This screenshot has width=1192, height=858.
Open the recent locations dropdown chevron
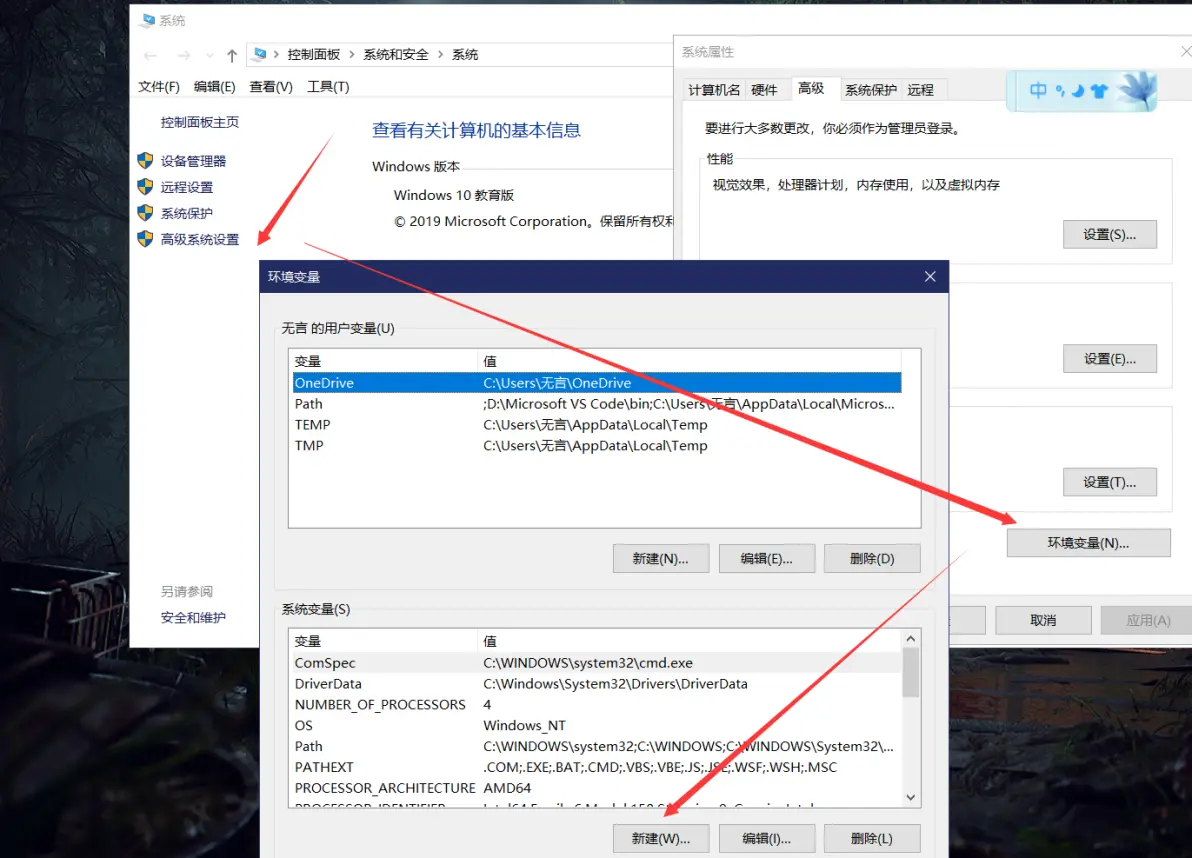[x=209, y=55]
